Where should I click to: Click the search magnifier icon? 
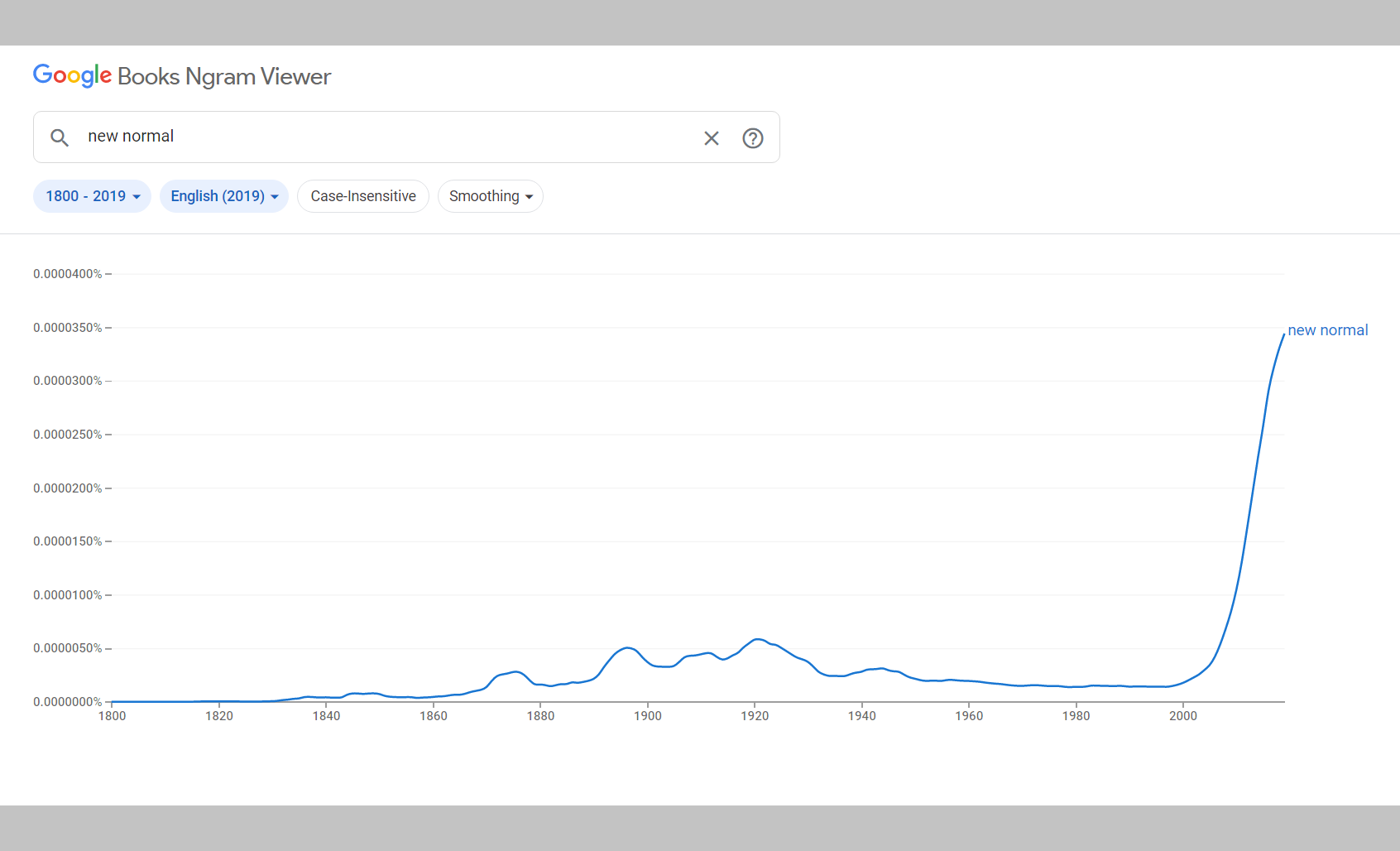(x=60, y=137)
